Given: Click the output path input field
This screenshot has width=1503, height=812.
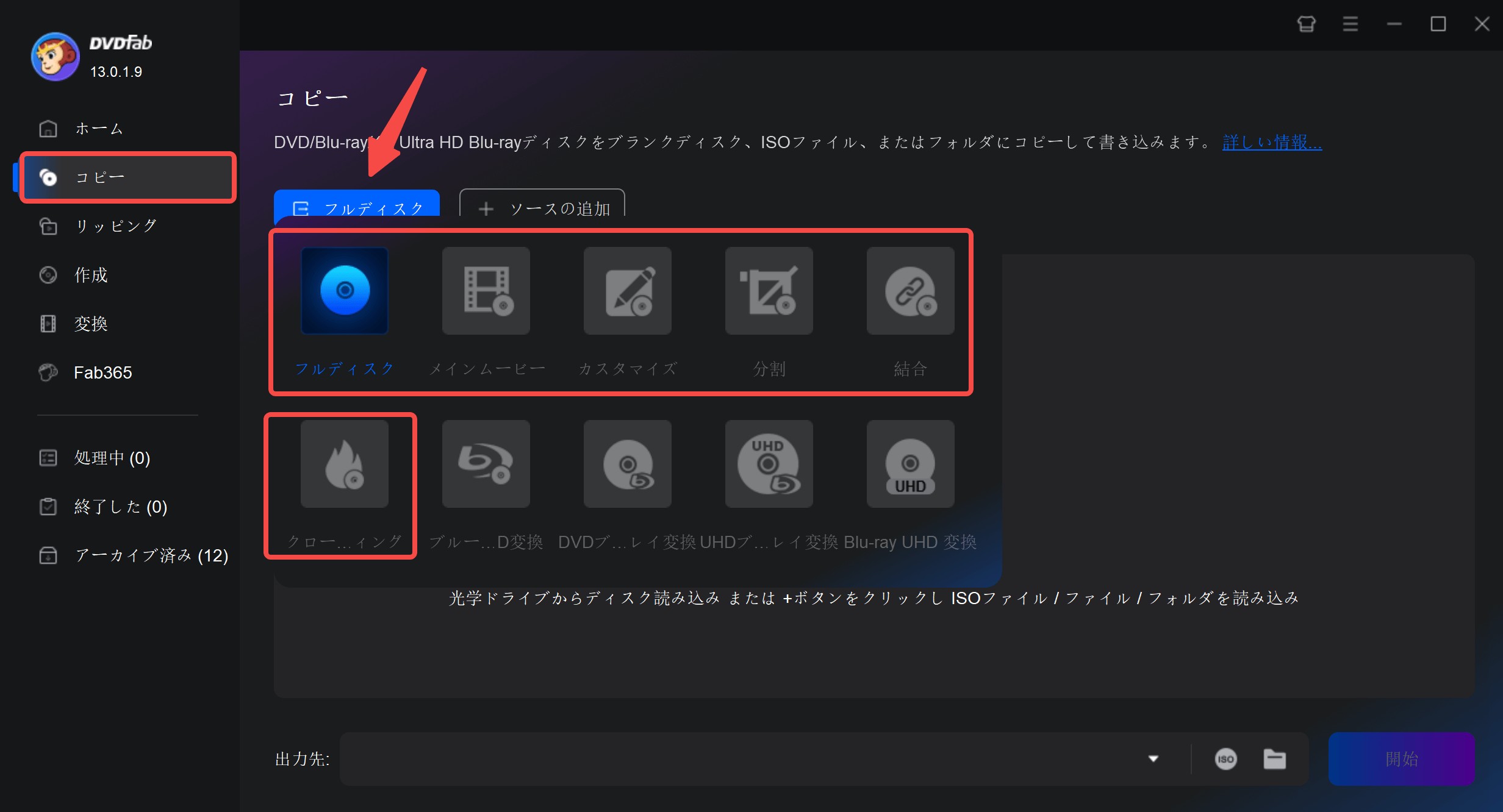Looking at the screenshot, I should point(732,759).
